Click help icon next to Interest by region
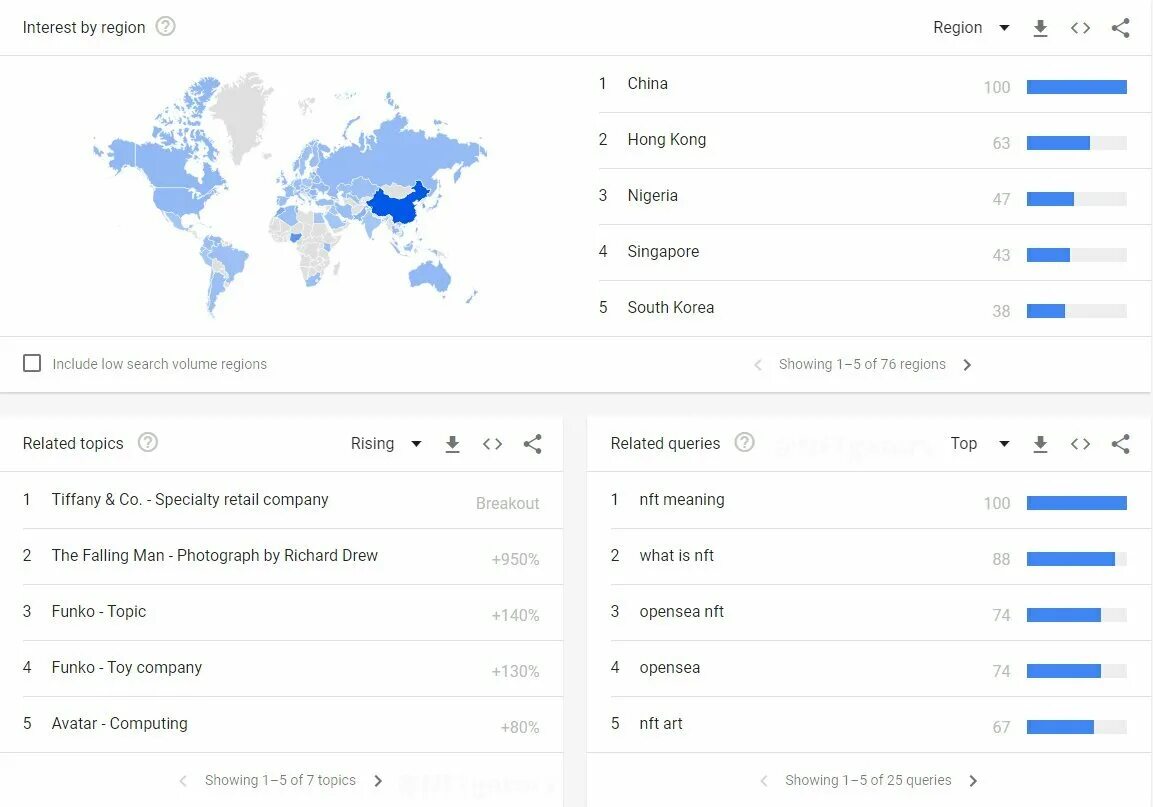1153x807 pixels. click(x=165, y=27)
